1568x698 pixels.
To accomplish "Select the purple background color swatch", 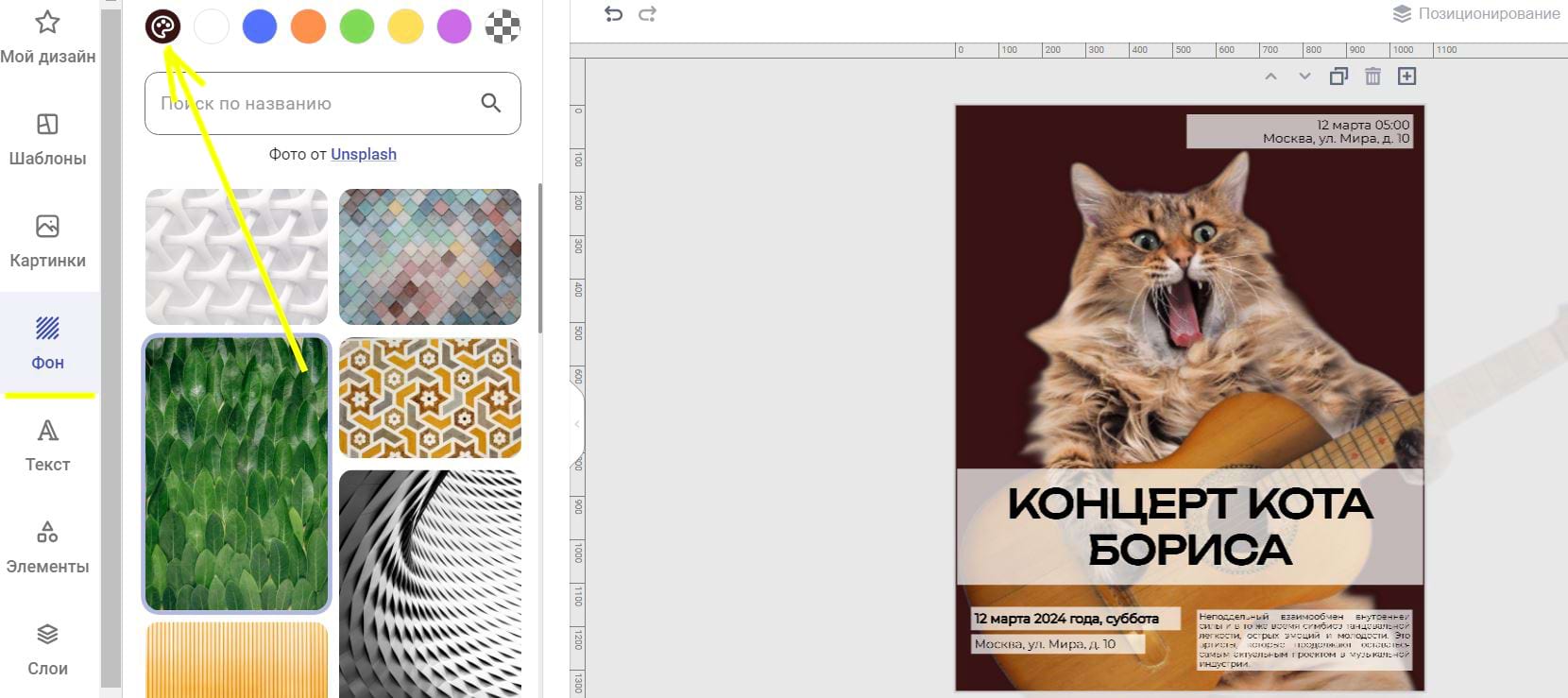I will click(454, 26).
